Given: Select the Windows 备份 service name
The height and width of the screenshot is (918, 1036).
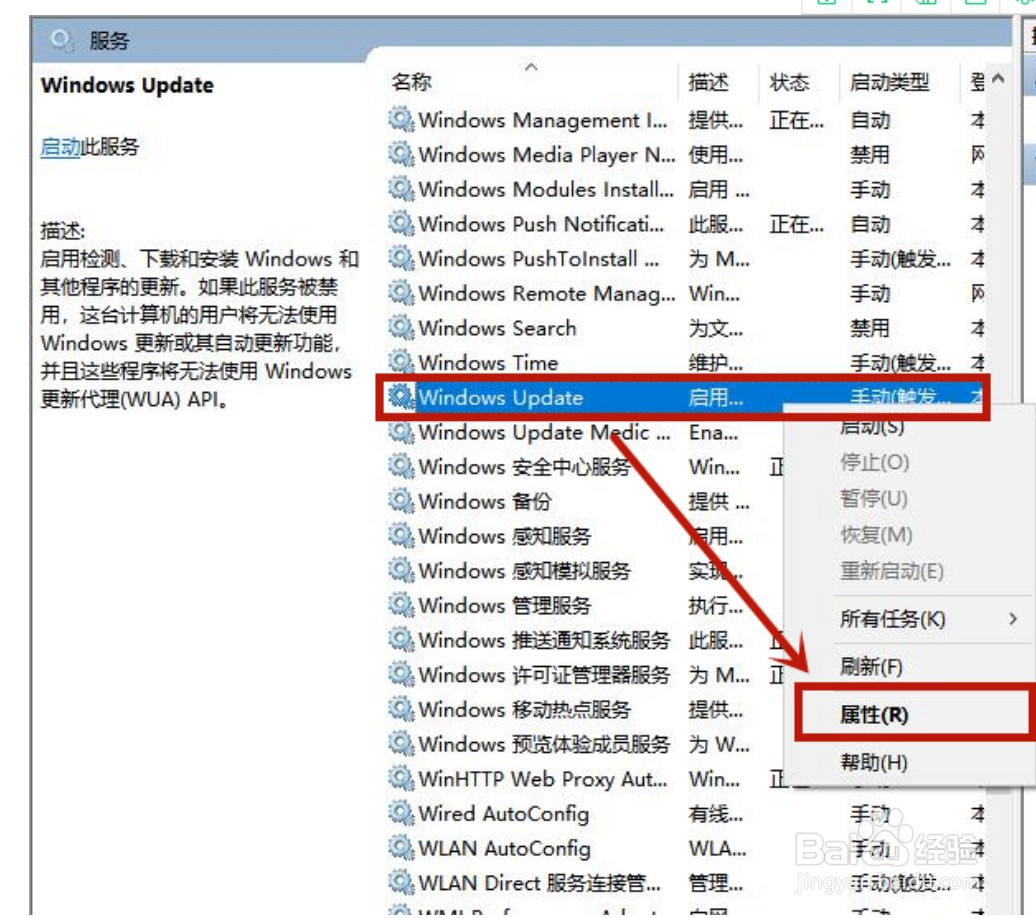Looking at the screenshot, I should pos(484,501).
